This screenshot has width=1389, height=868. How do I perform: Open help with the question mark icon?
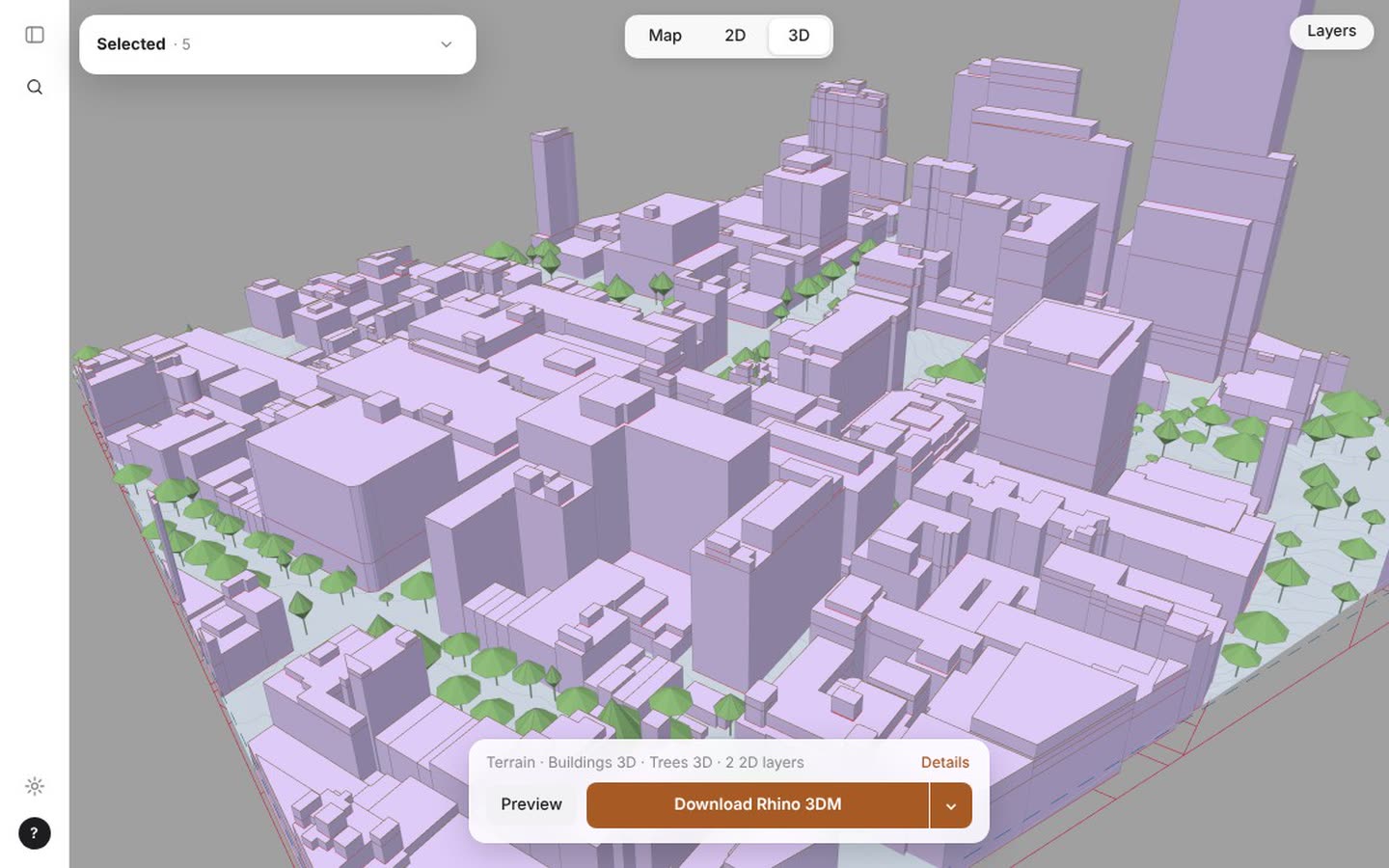point(35,833)
